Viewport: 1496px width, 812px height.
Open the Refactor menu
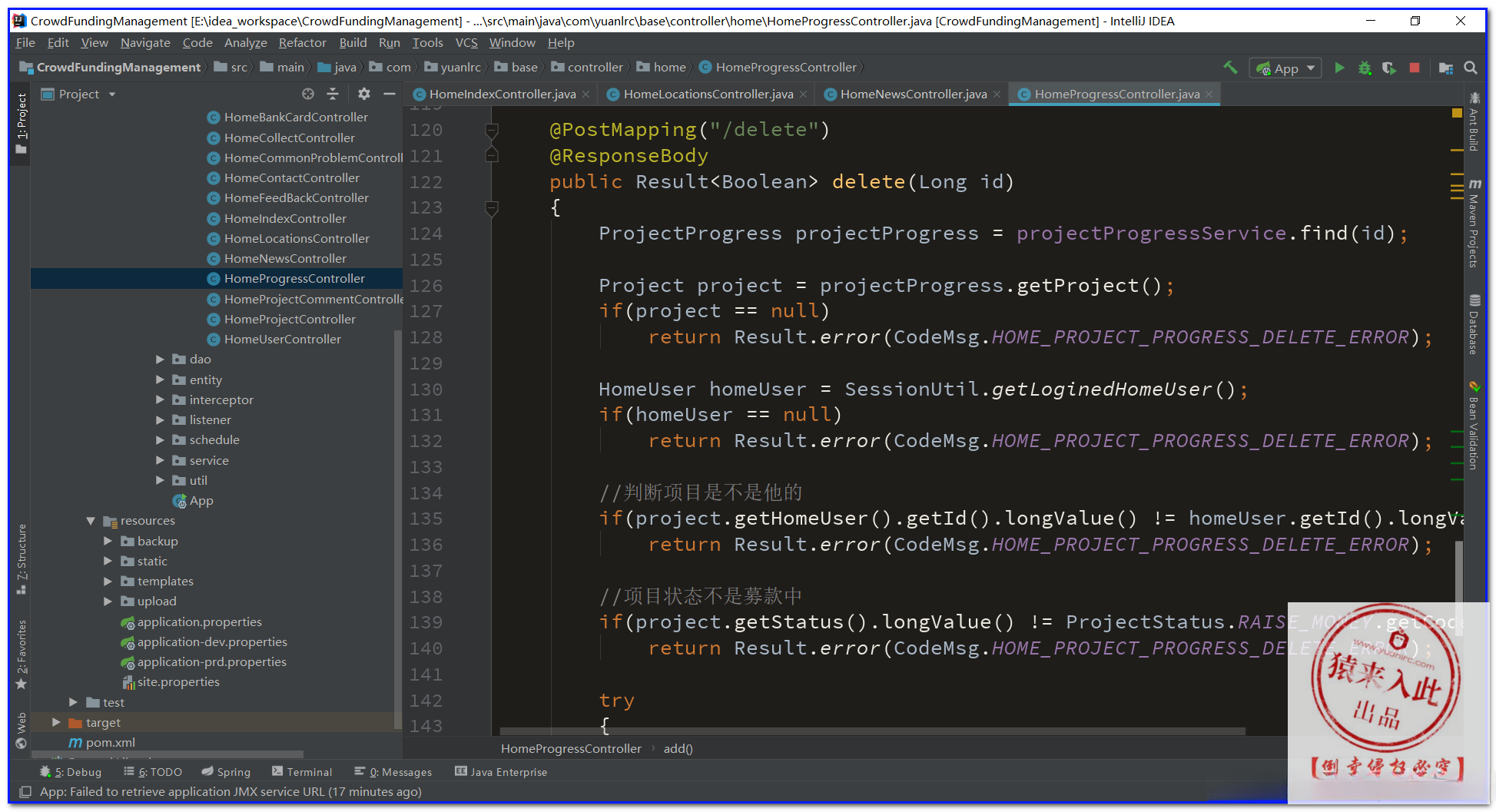(302, 43)
